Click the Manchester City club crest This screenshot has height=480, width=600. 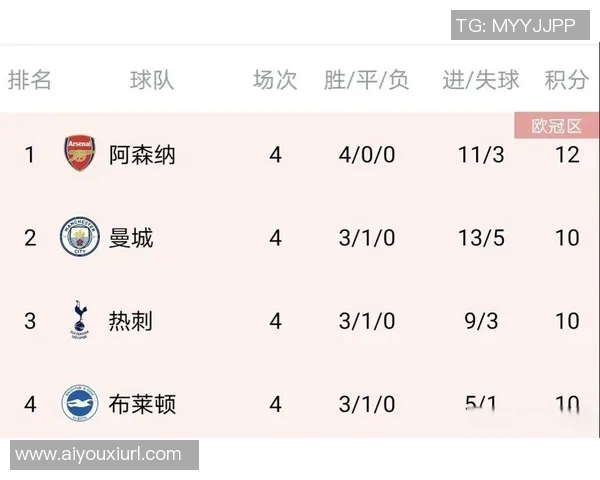point(79,237)
